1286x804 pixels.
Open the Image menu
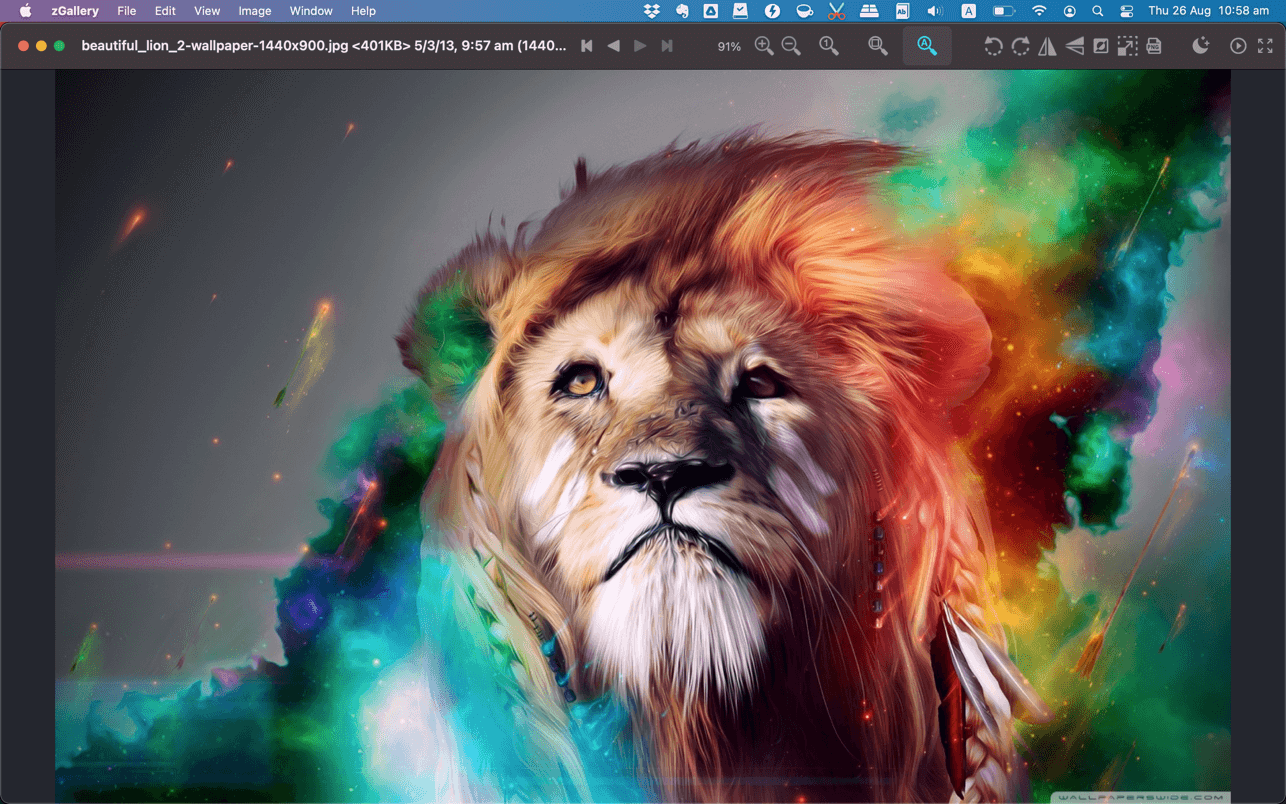pyautogui.click(x=254, y=11)
